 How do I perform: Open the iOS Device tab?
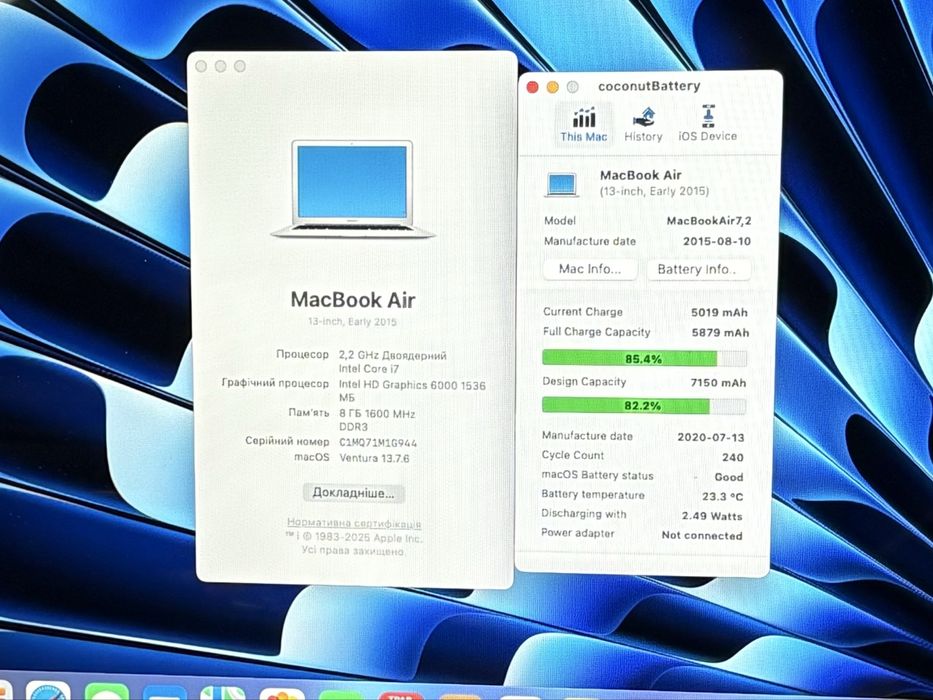click(707, 124)
